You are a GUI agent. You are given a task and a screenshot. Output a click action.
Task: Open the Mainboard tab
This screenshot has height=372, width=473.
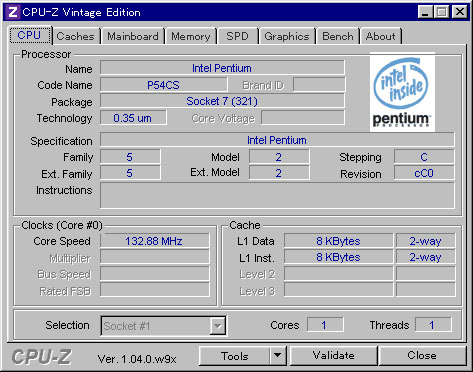[133, 36]
